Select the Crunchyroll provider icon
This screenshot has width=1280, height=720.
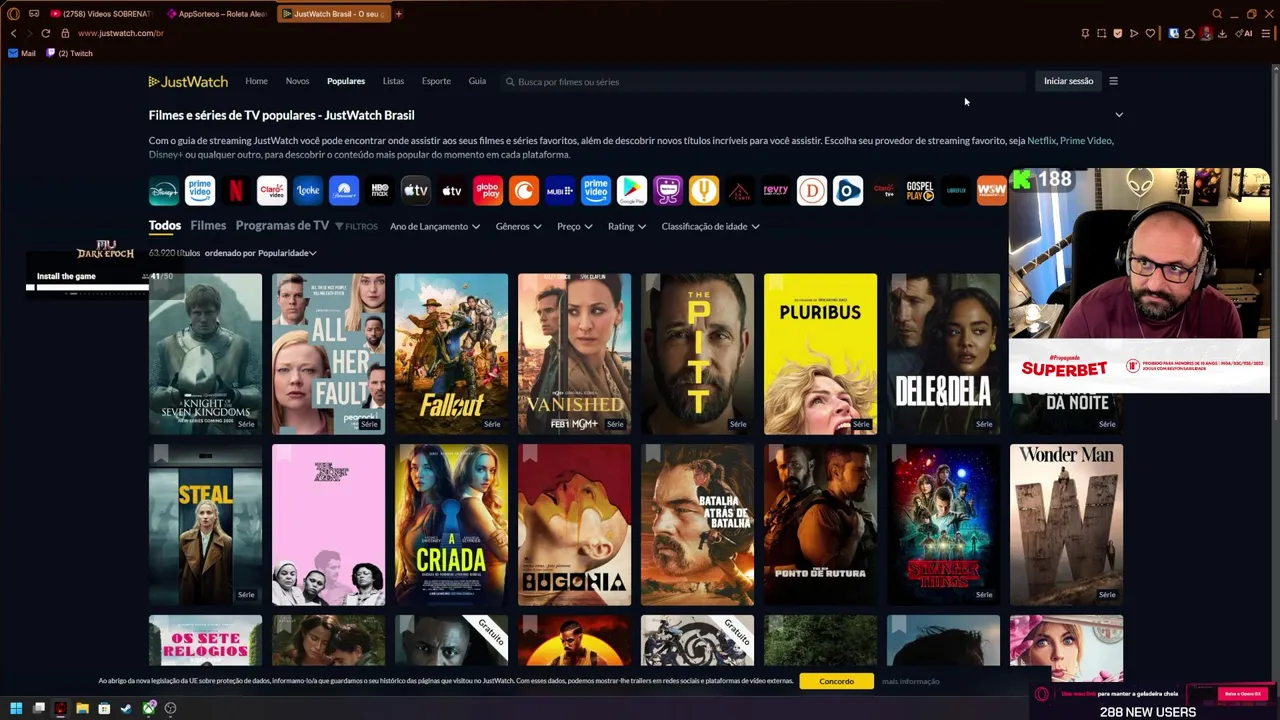[524, 190]
